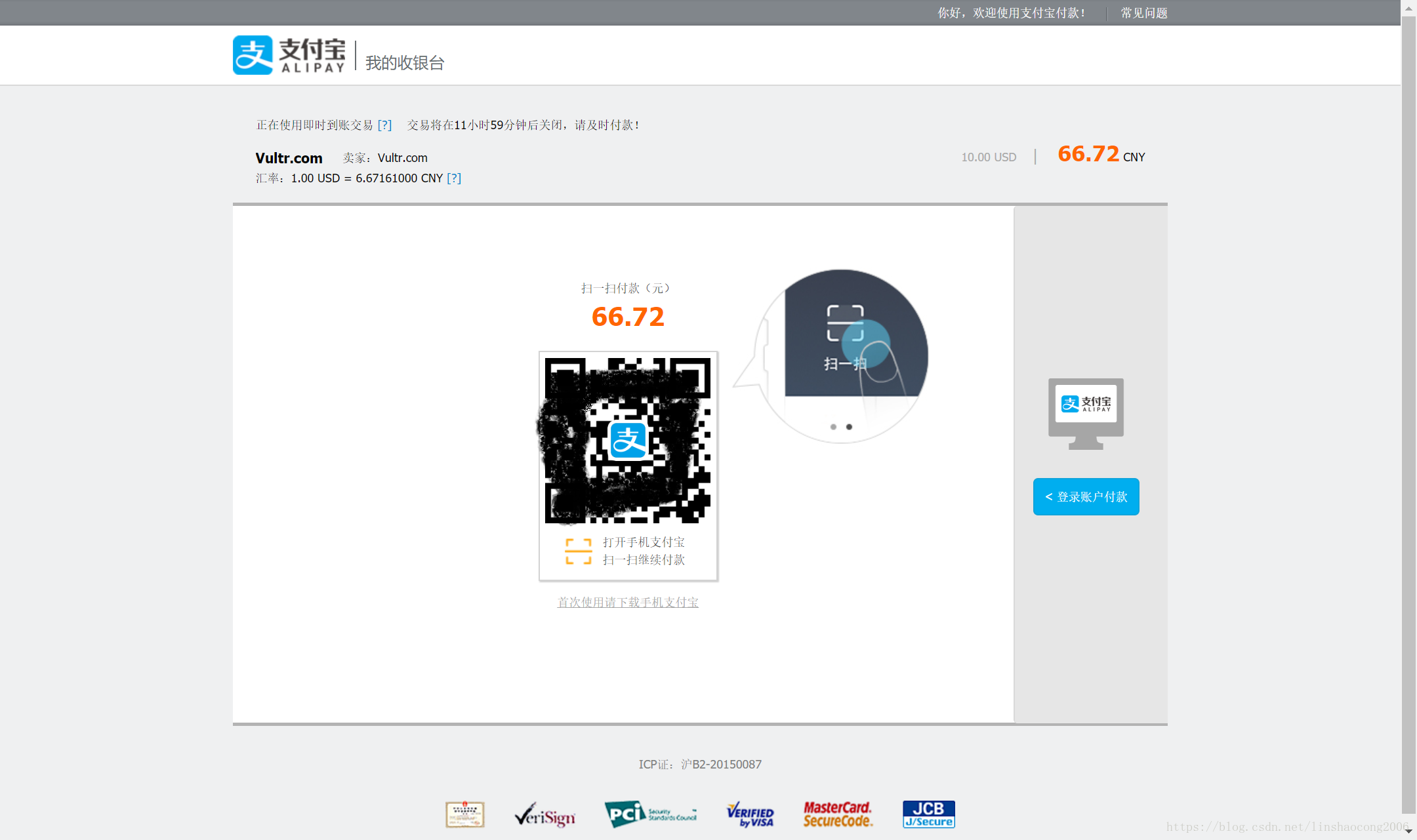The image size is (1417, 840).
Task: Select the second carousel dot in phone illustration
Action: pyautogui.click(x=849, y=427)
